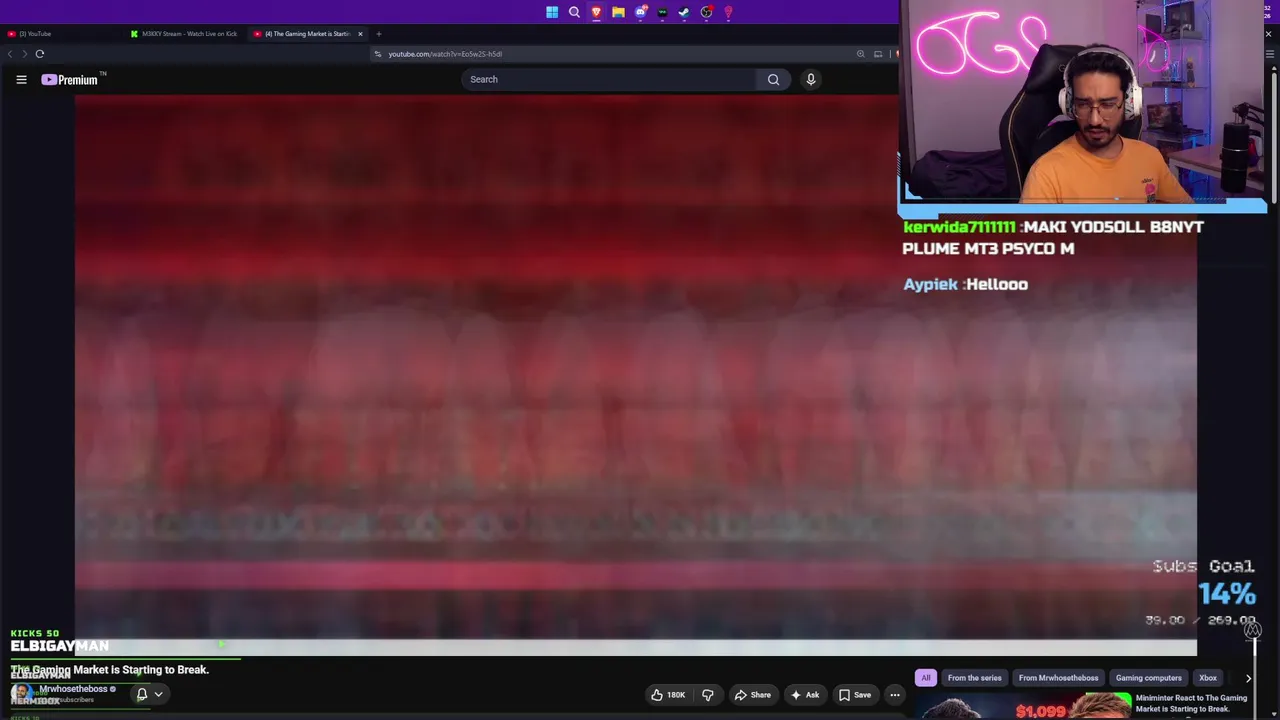
Task: Select the Xbox filter chip
Action: [1208, 678]
